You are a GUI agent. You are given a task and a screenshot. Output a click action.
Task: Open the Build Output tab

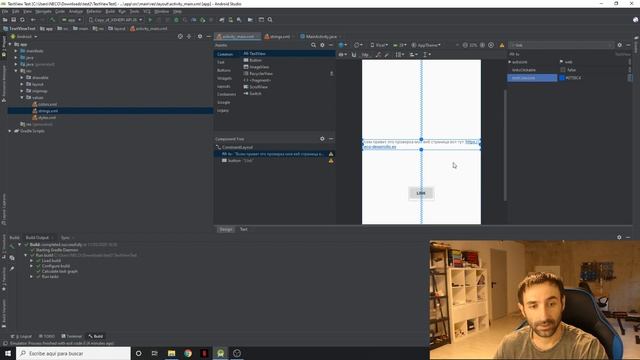point(37,238)
